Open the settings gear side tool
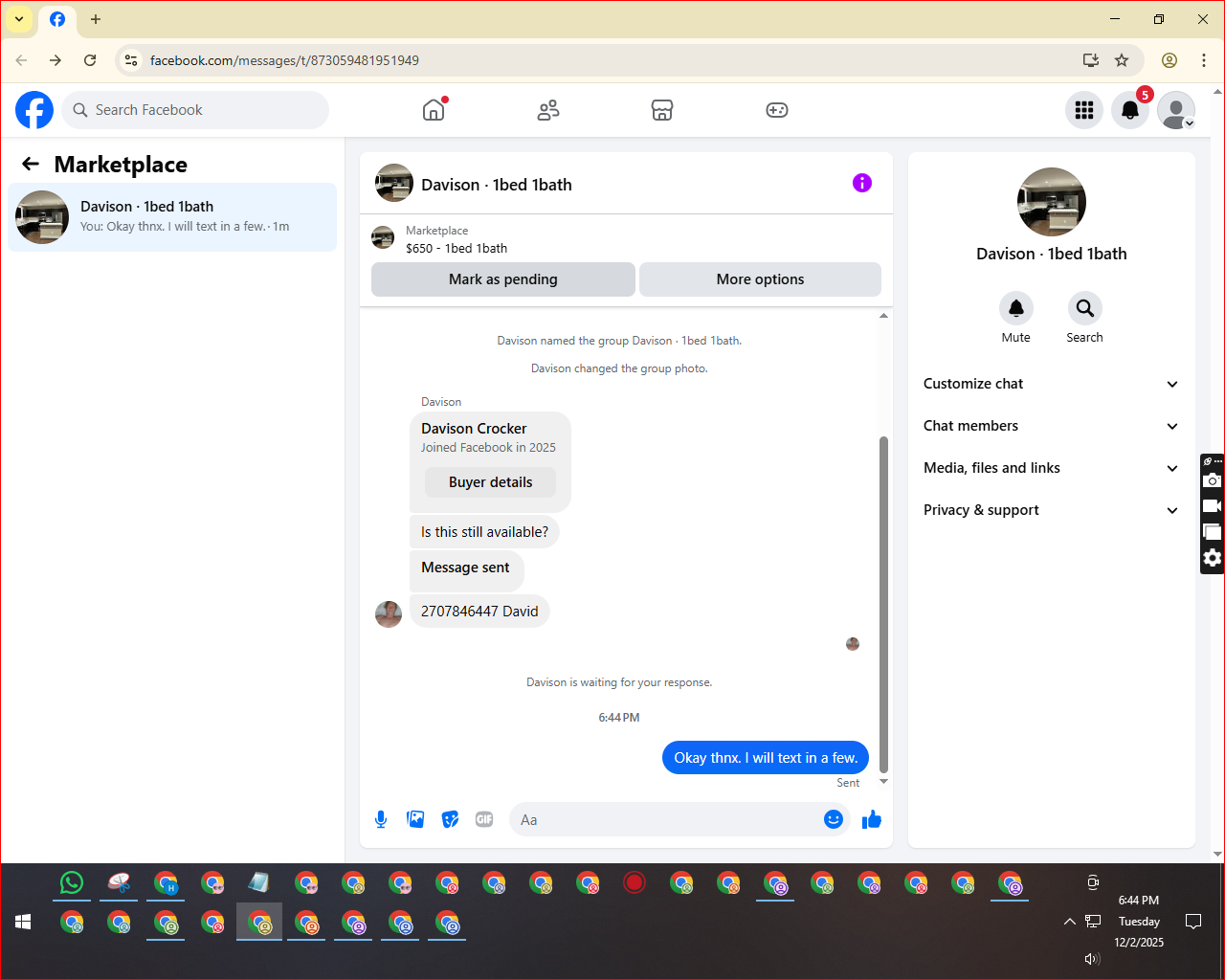1225x980 pixels. pyautogui.click(x=1213, y=558)
